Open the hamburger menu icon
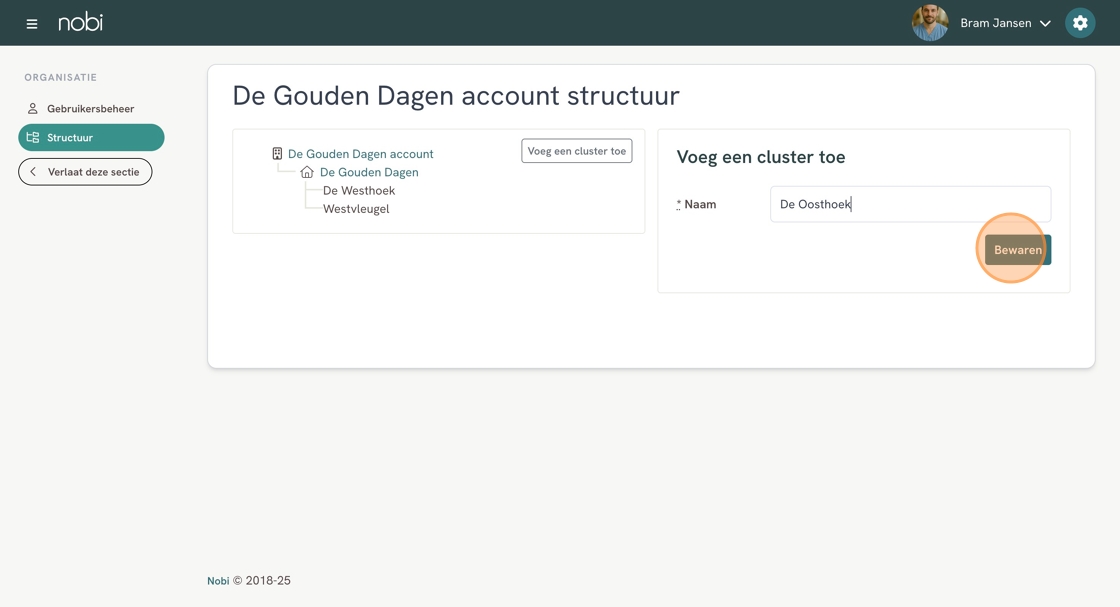The width and height of the screenshot is (1120, 607). 31,24
